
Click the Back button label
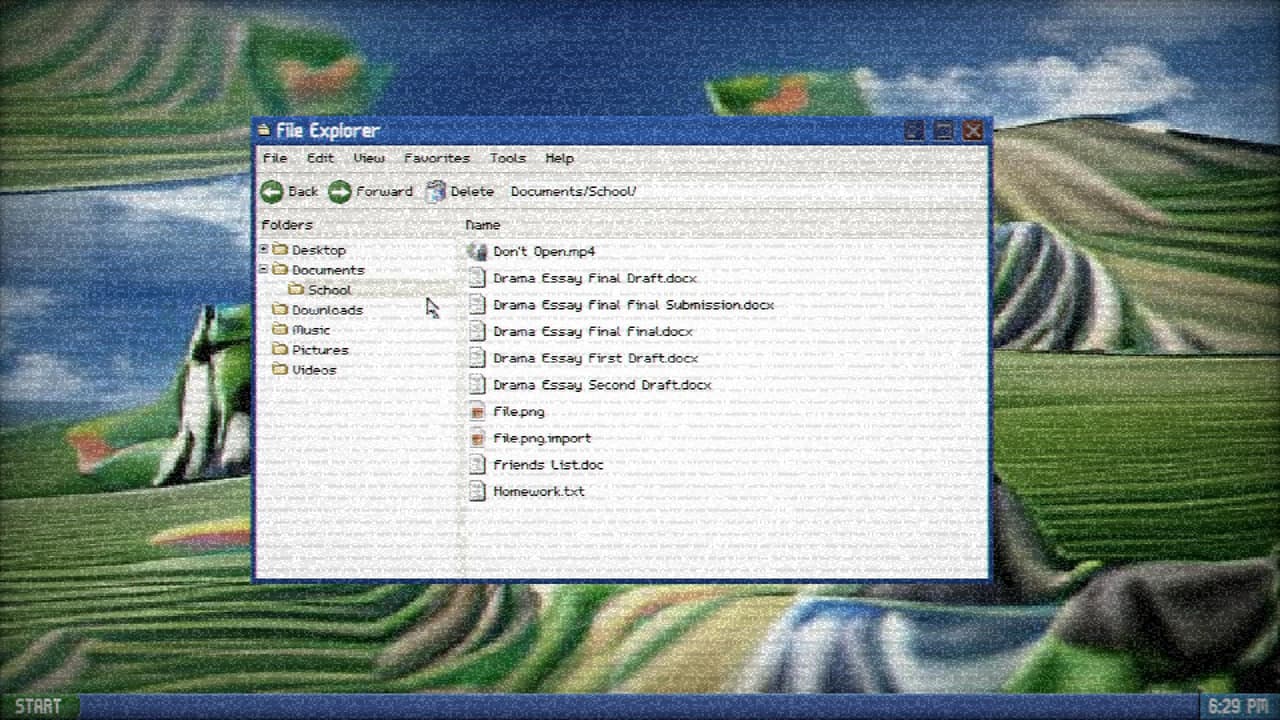[x=303, y=192]
